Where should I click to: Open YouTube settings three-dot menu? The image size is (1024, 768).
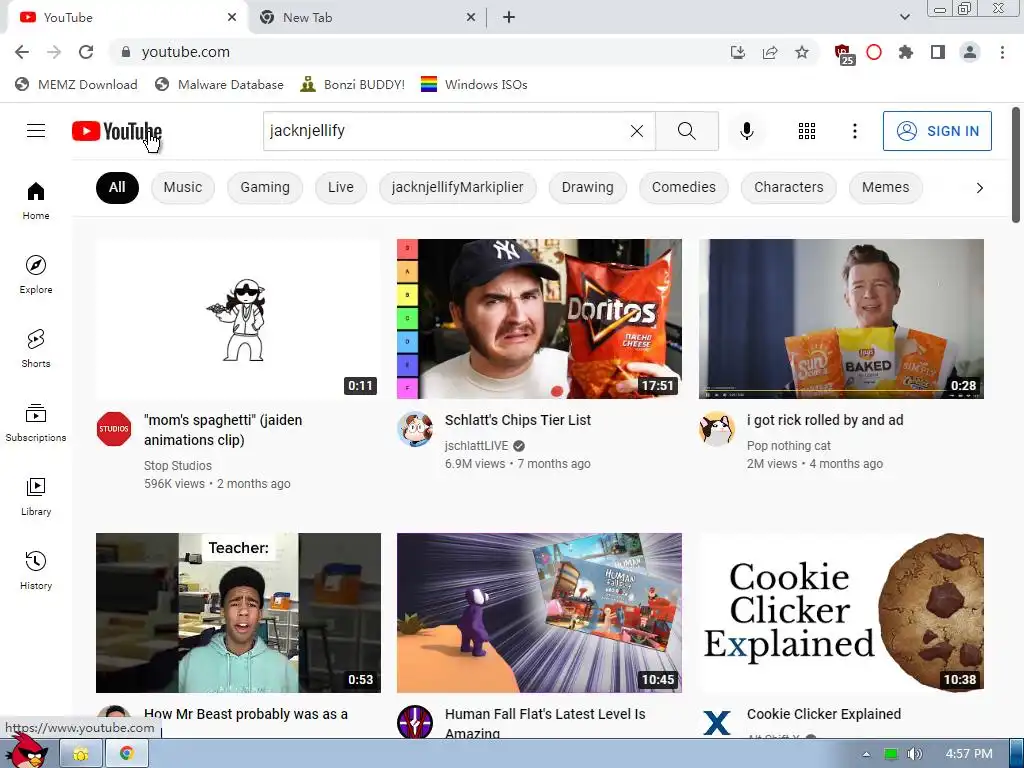854,131
